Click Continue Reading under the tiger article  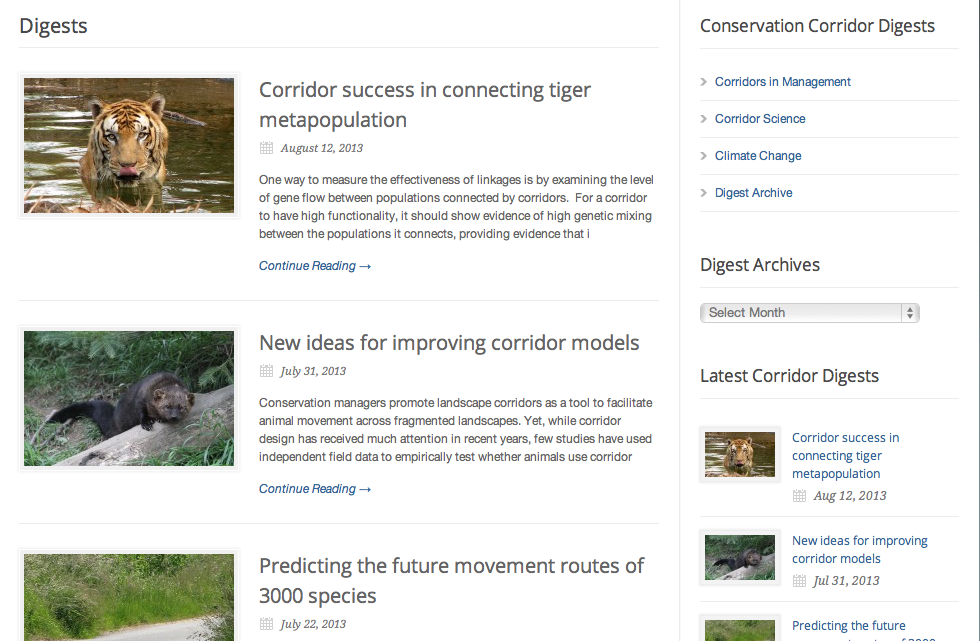click(x=315, y=266)
